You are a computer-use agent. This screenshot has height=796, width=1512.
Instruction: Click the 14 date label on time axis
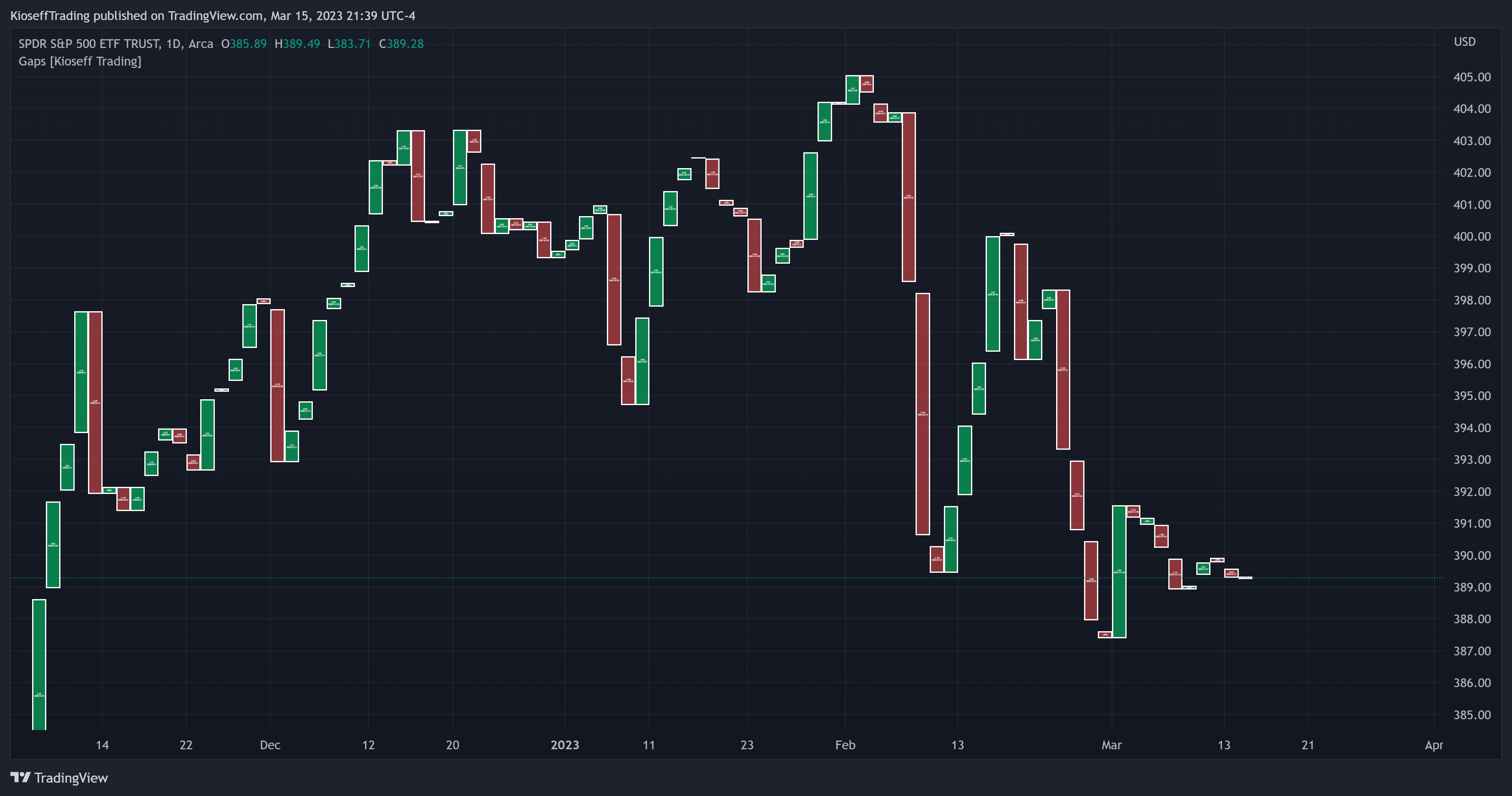click(102, 745)
